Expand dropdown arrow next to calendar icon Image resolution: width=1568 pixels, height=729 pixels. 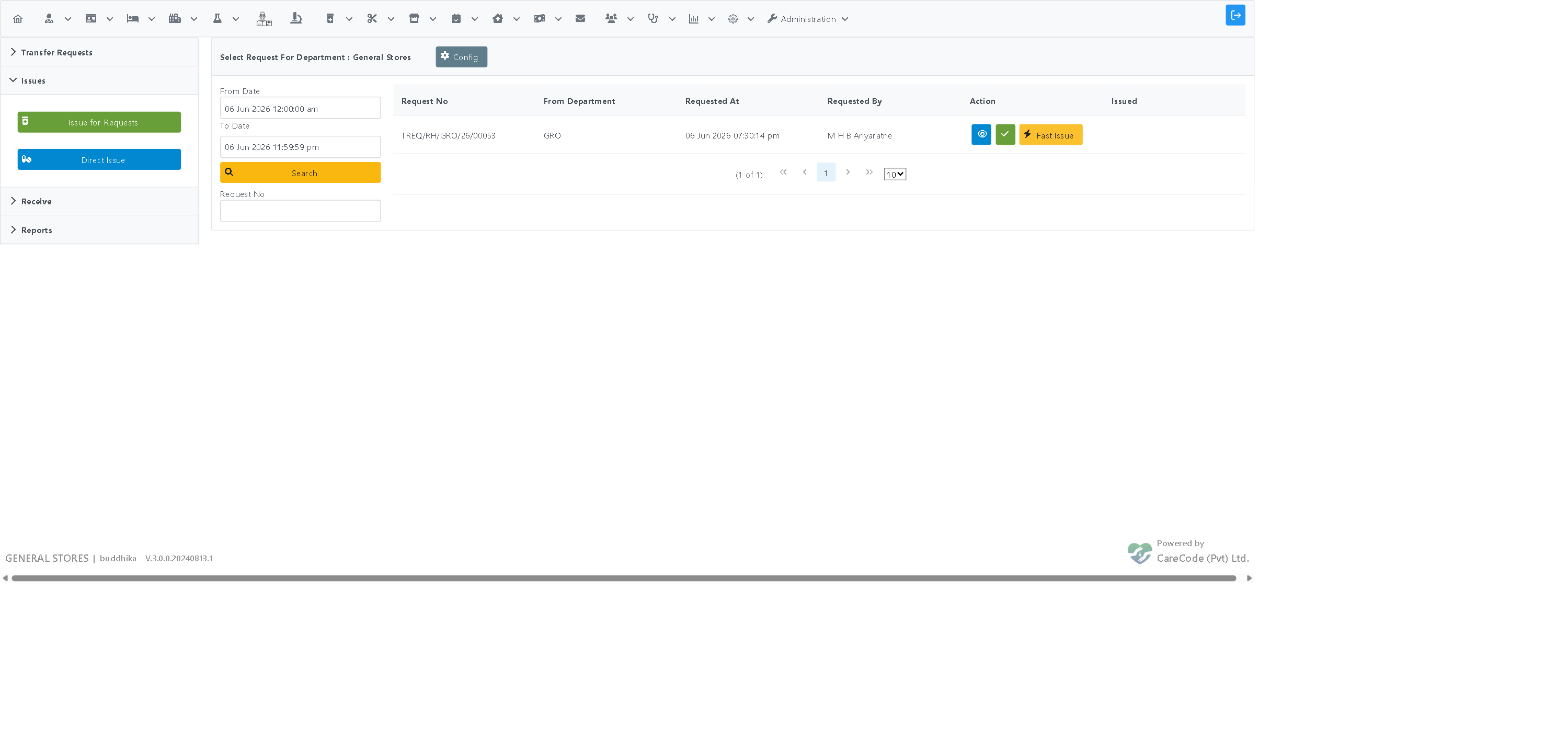coord(475,19)
